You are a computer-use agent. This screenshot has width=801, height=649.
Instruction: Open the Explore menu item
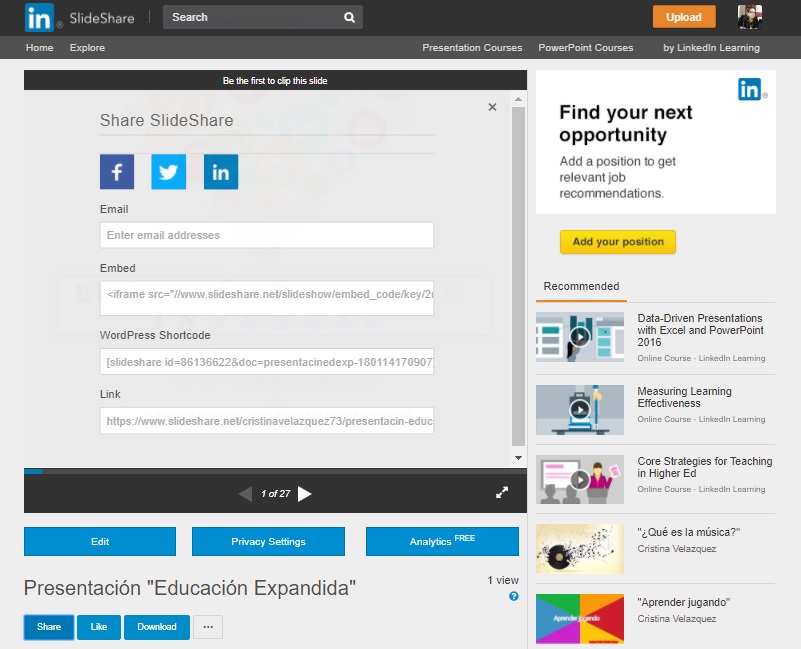coord(87,48)
